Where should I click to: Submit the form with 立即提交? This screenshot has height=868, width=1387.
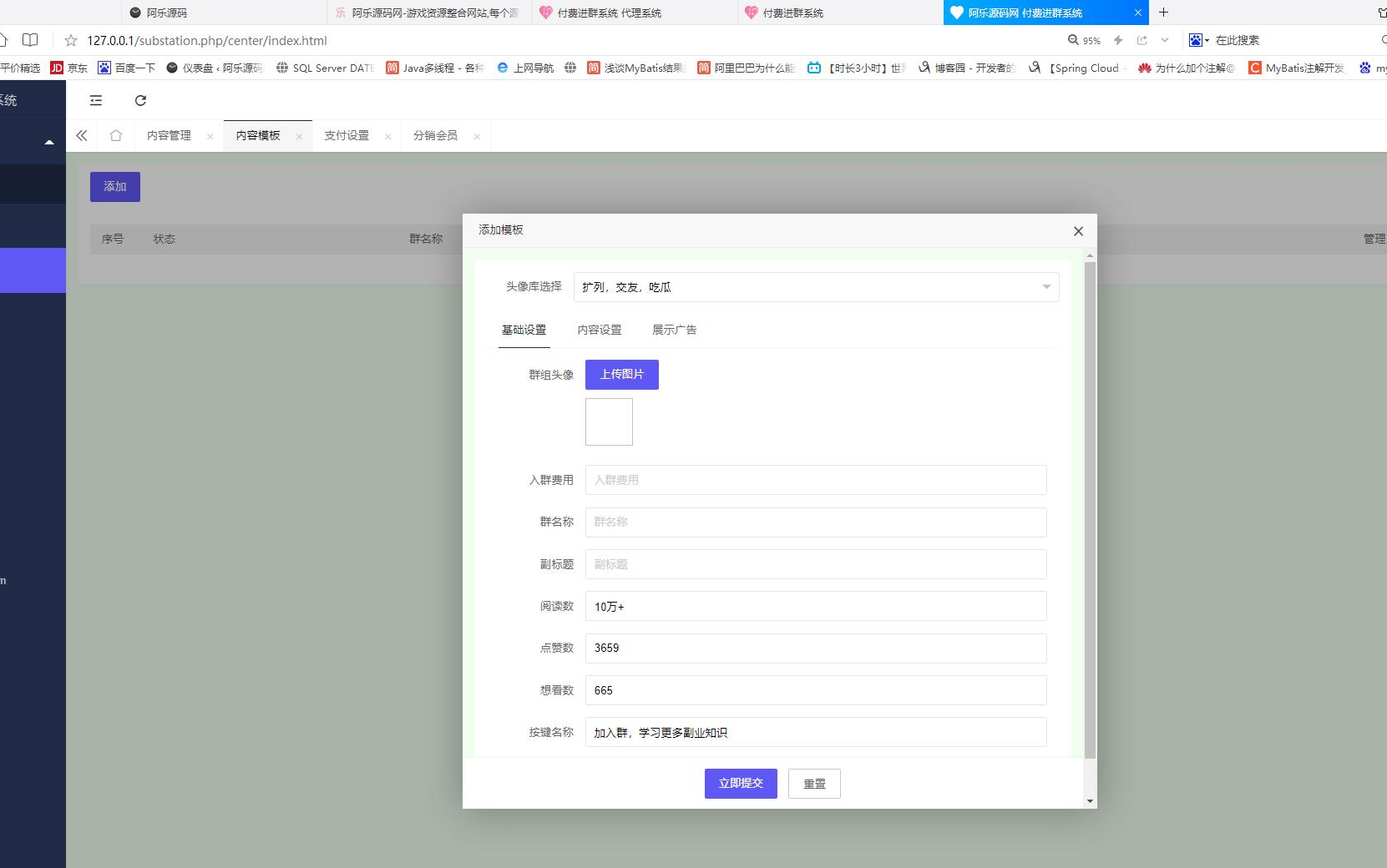741,784
